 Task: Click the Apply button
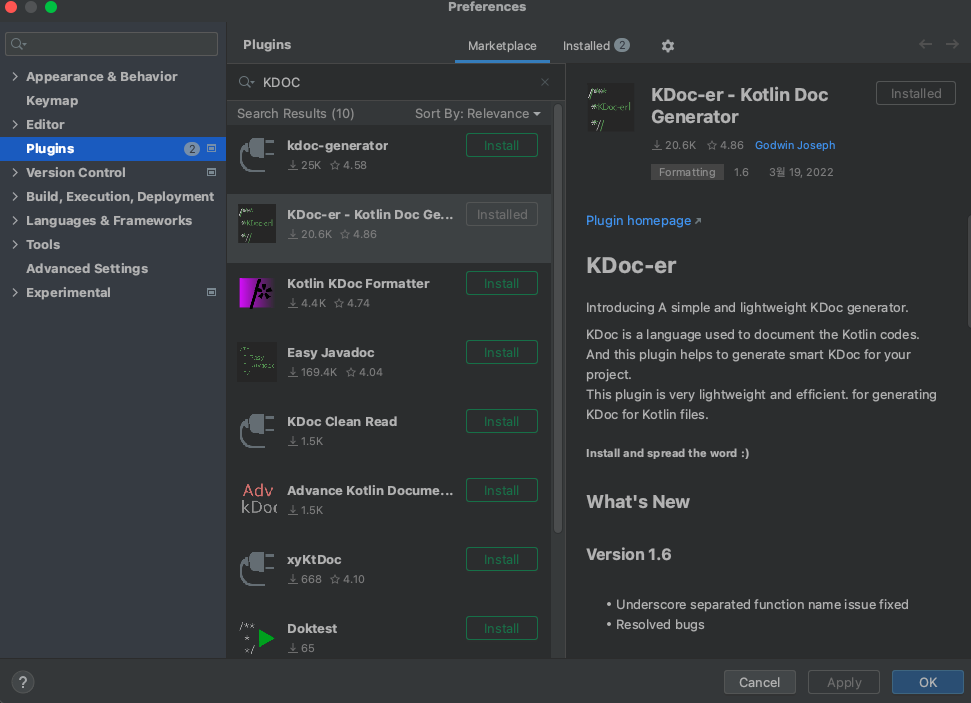[844, 683]
